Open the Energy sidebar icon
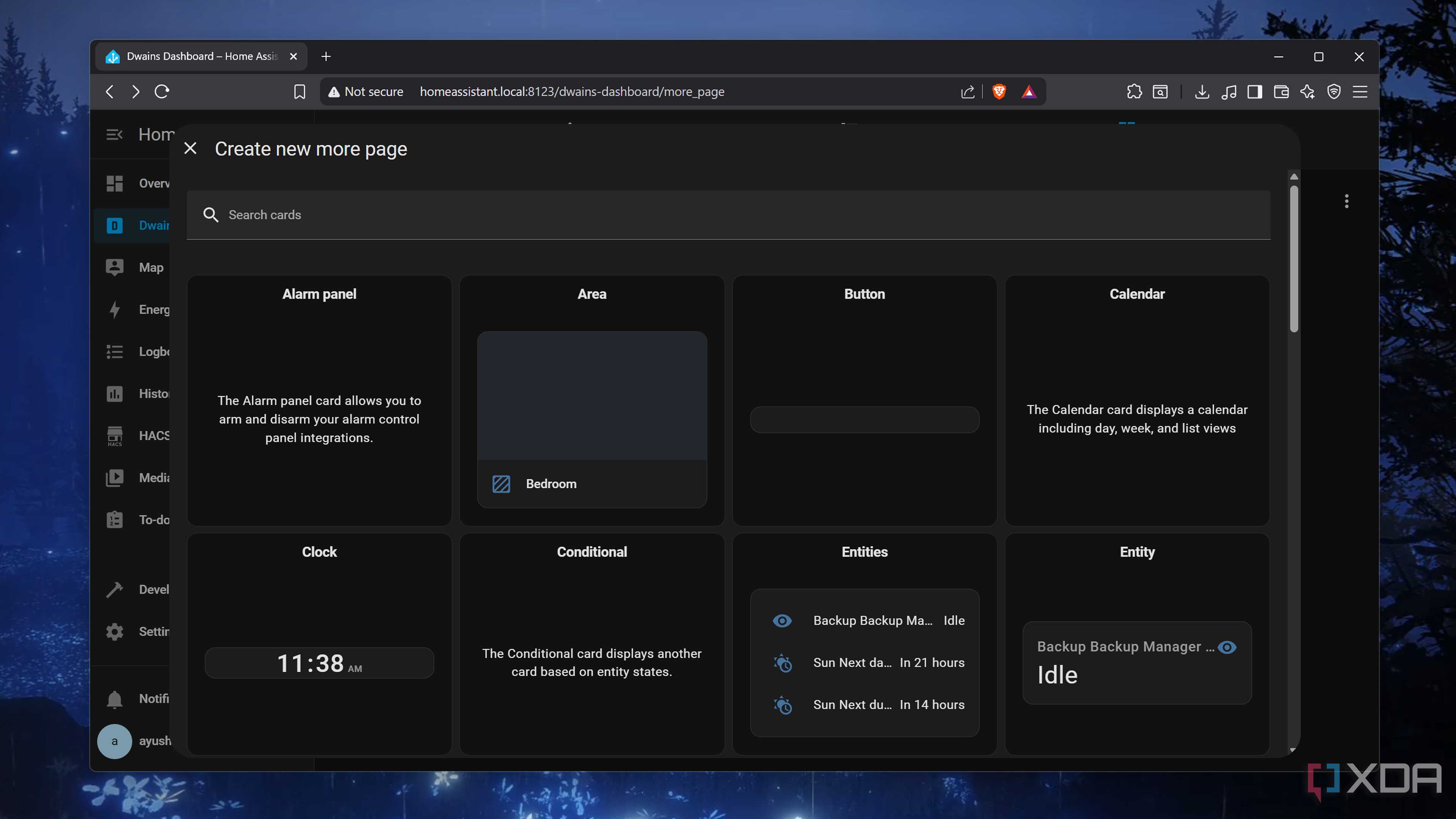 tap(114, 310)
